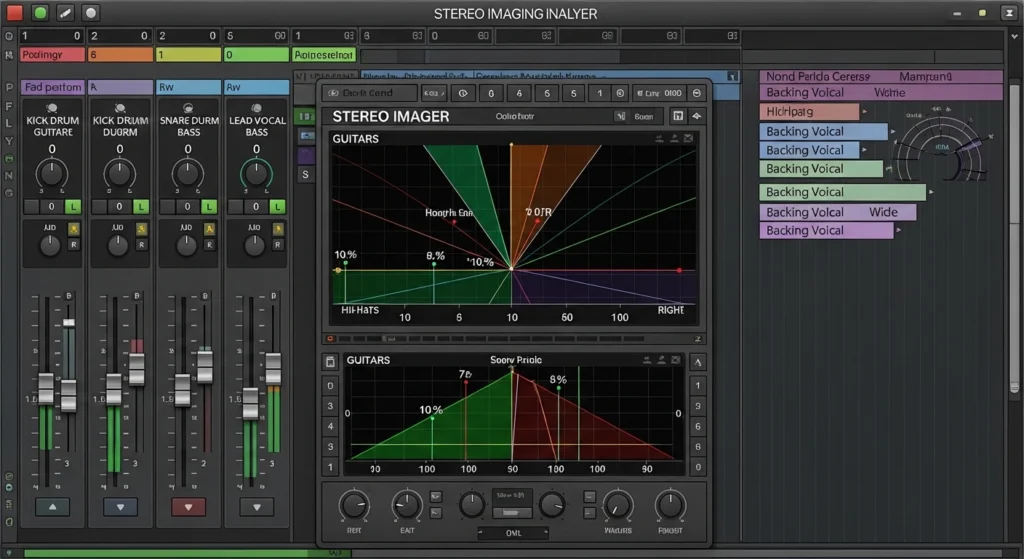This screenshot has width=1024, height=559.
Task: Toggle the R button on Snare Durm Bass channel
Action: 209,244
